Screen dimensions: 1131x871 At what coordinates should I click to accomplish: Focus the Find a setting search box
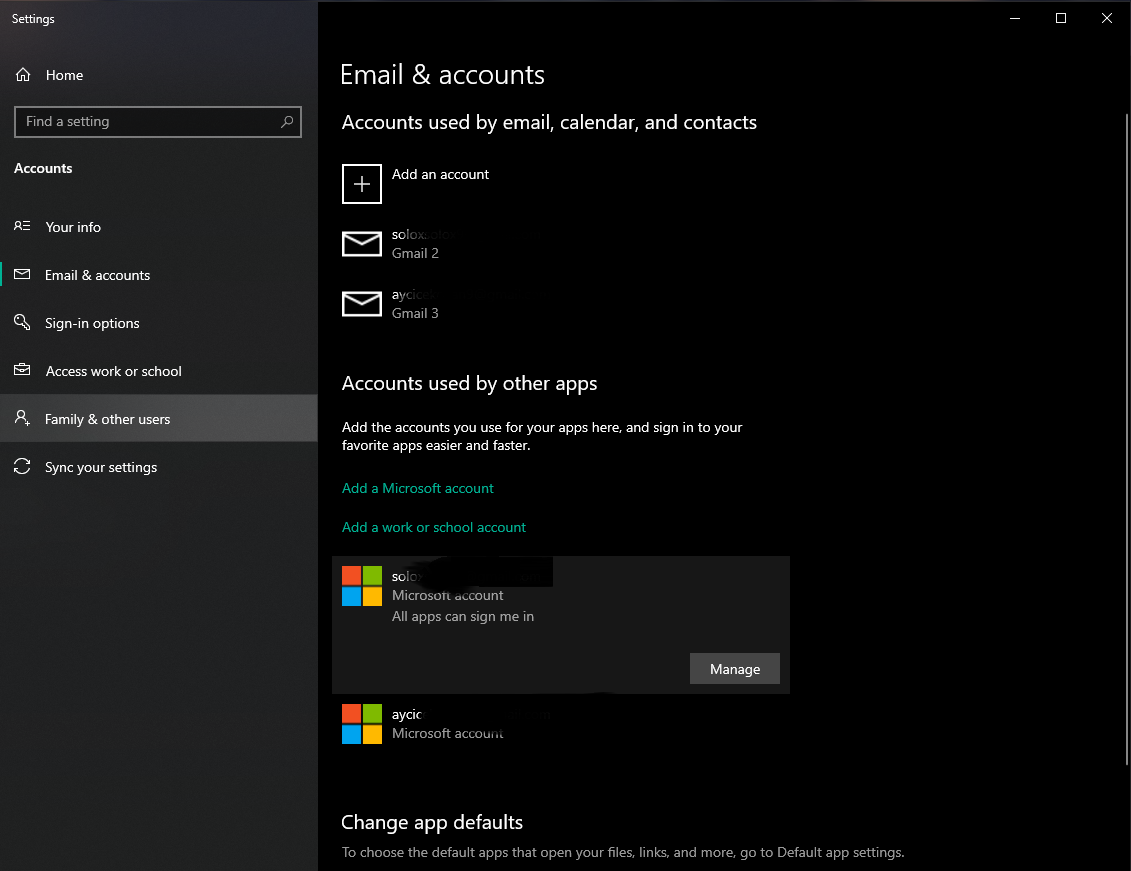click(158, 122)
